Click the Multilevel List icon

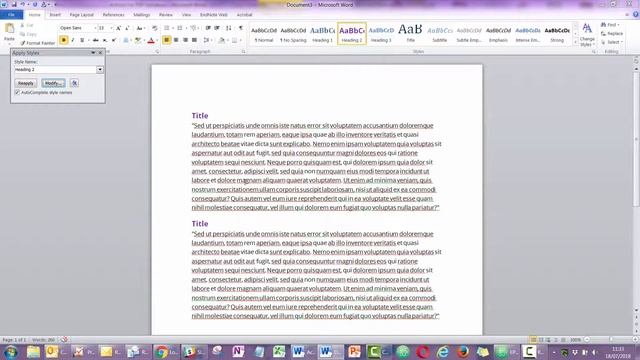pos(194,28)
